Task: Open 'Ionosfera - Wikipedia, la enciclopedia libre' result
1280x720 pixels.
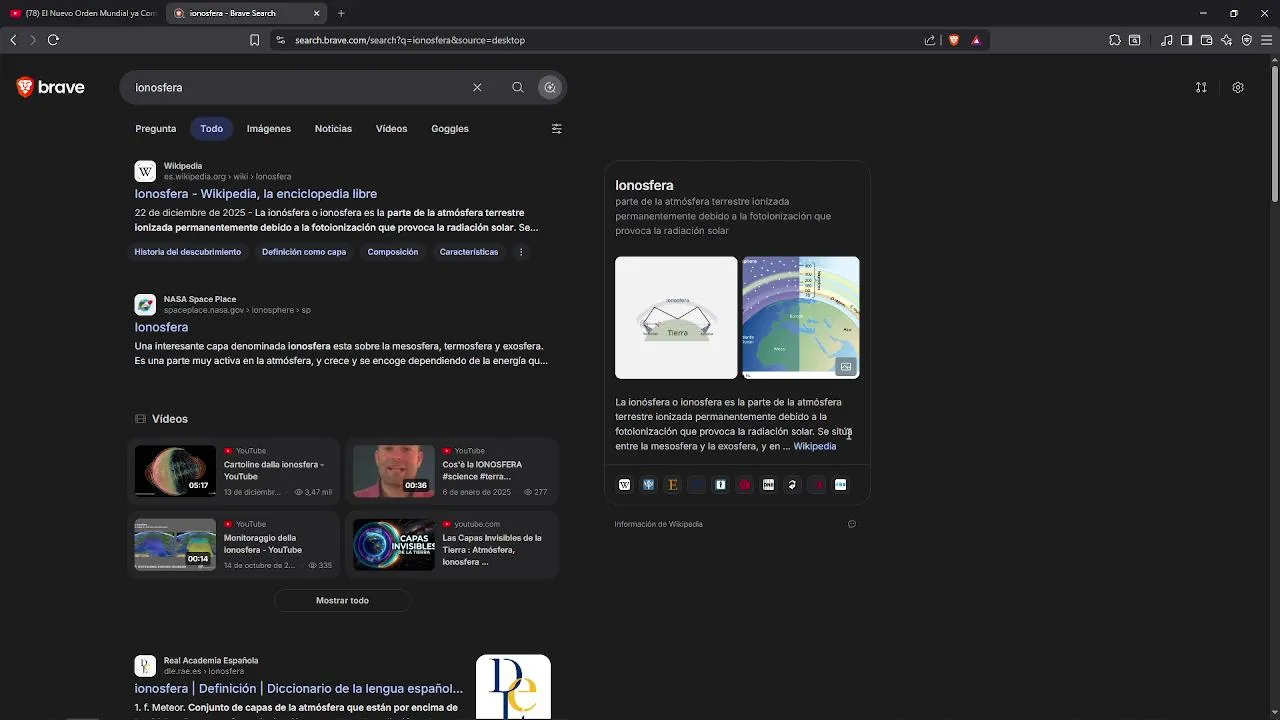Action: [256, 194]
